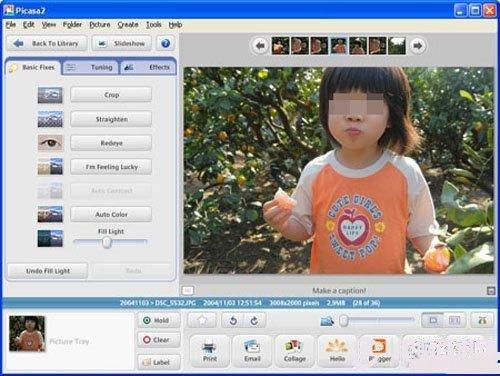Switch to the Effects tab

click(x=148, y=67)
